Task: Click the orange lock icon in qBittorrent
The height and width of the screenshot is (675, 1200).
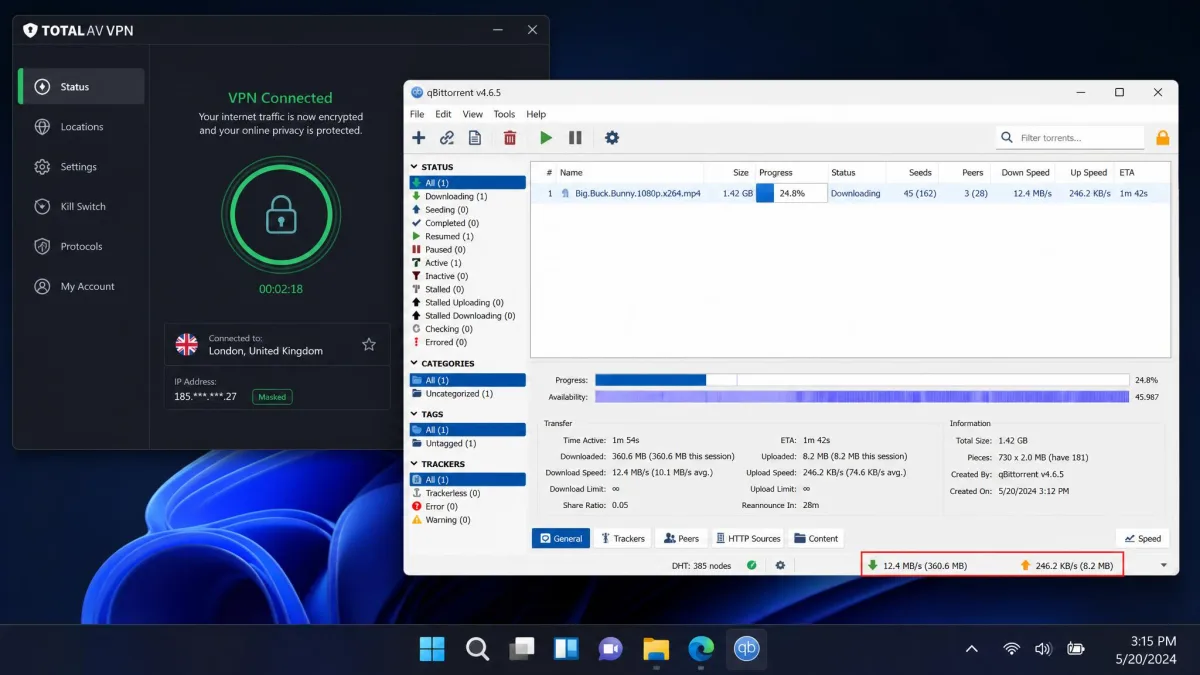Action: [1163, 138]
